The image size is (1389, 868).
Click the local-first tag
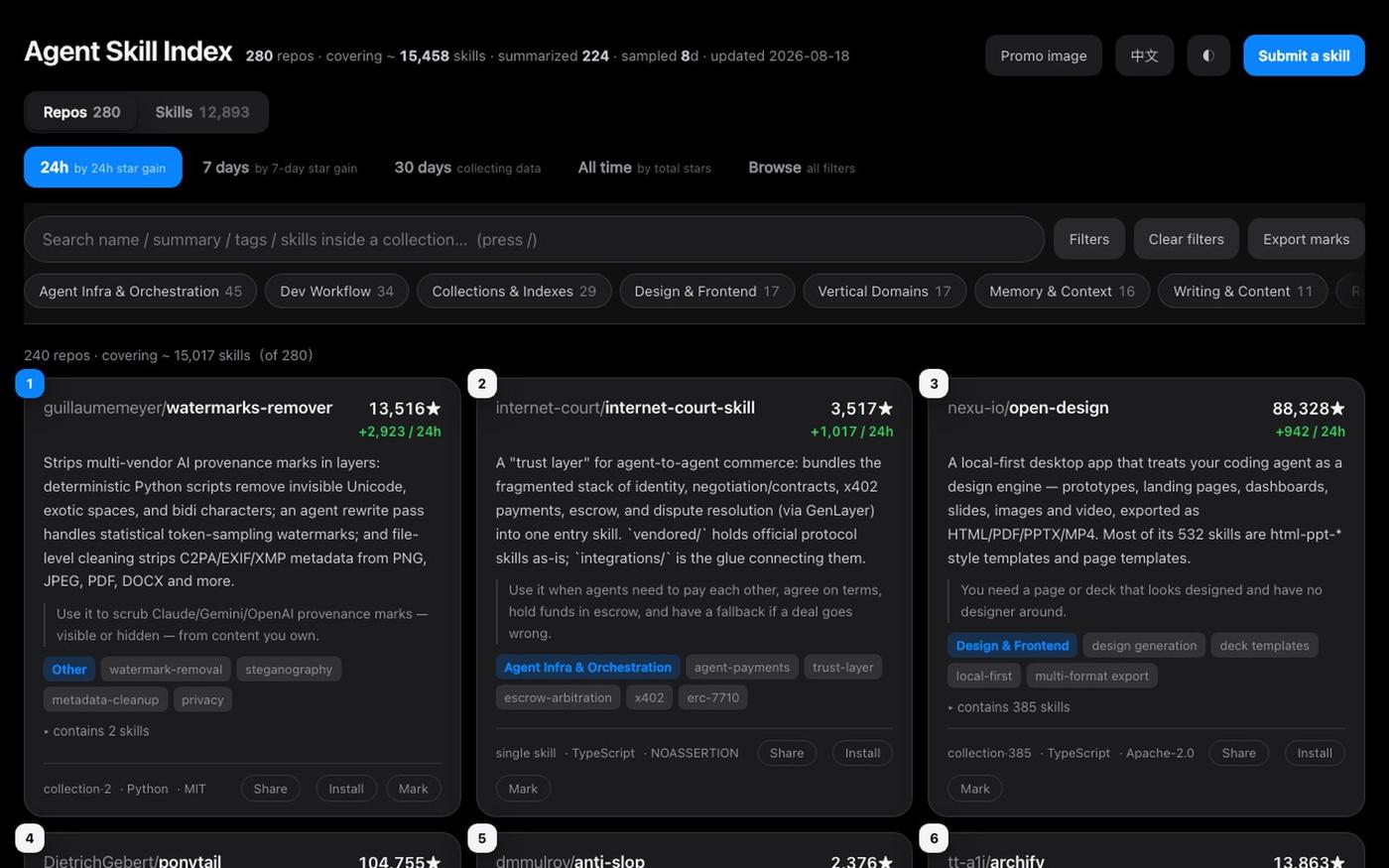click(x=984, y=676)
